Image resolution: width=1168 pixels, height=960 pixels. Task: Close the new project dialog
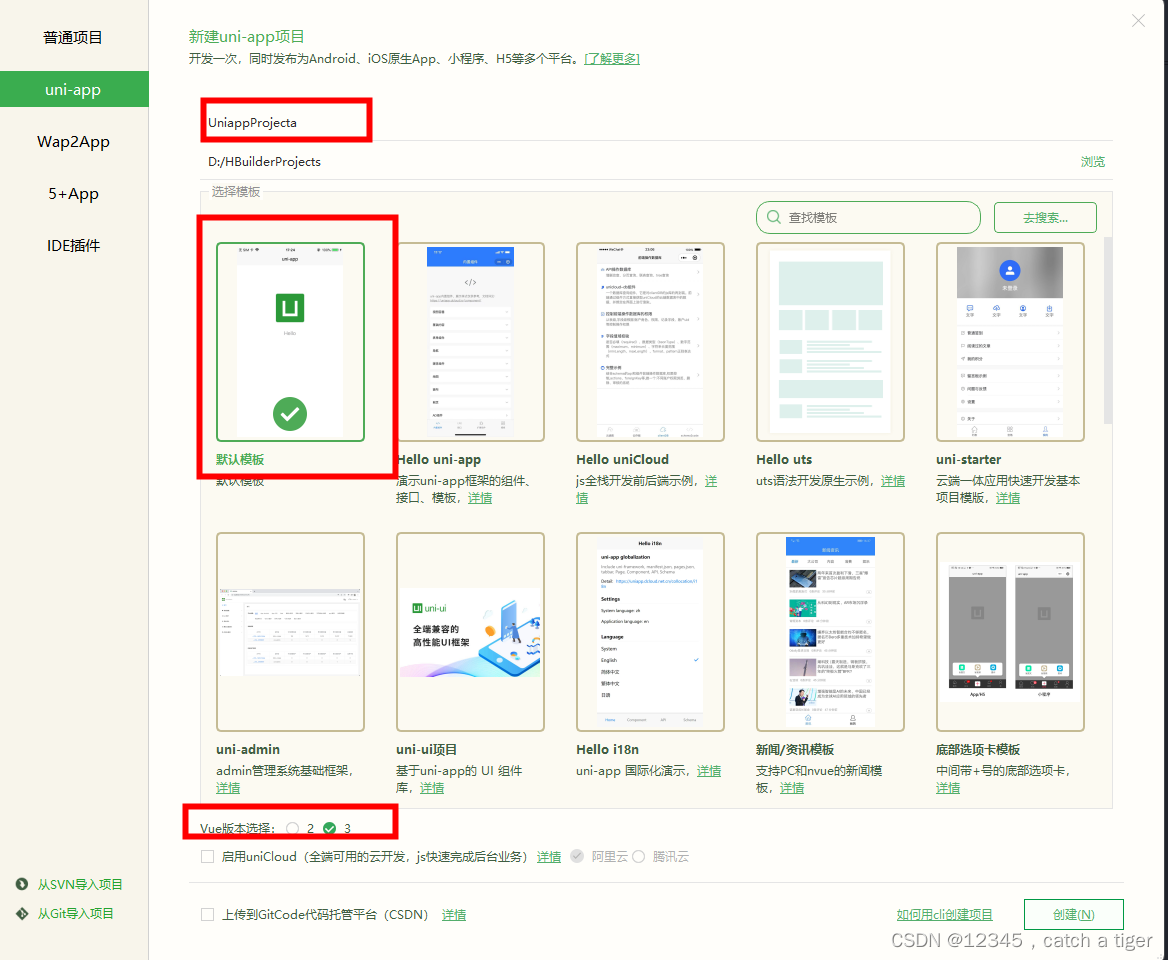point(1138,21)
